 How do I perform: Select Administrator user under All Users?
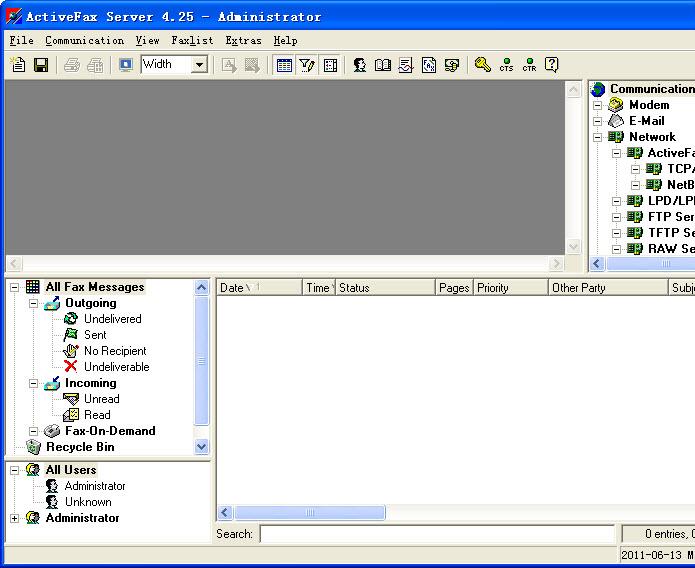(95, 486)
